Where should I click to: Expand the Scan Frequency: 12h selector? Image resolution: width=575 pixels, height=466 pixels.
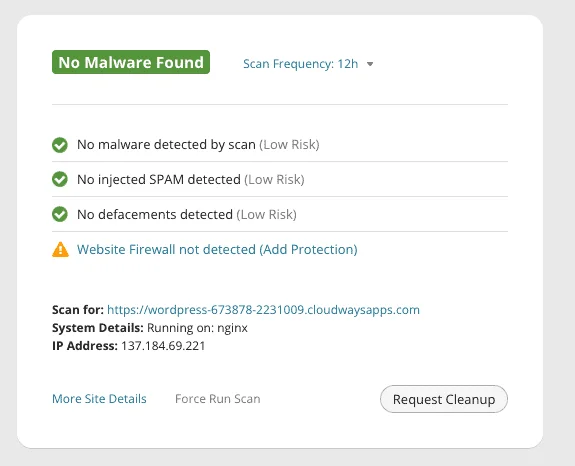[x=308, y=64]
